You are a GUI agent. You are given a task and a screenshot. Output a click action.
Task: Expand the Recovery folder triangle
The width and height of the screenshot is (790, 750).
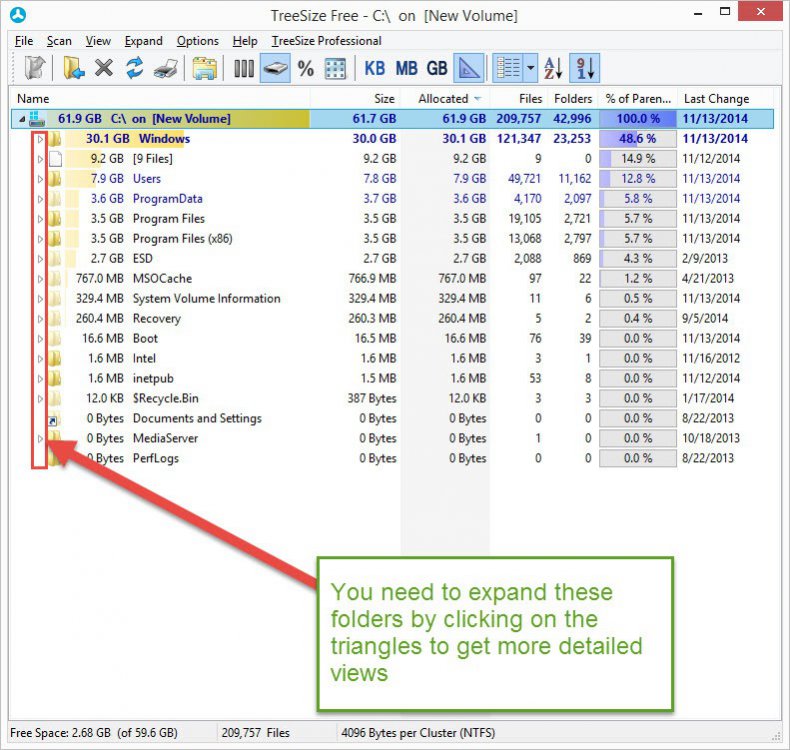[x=40, y=319]
